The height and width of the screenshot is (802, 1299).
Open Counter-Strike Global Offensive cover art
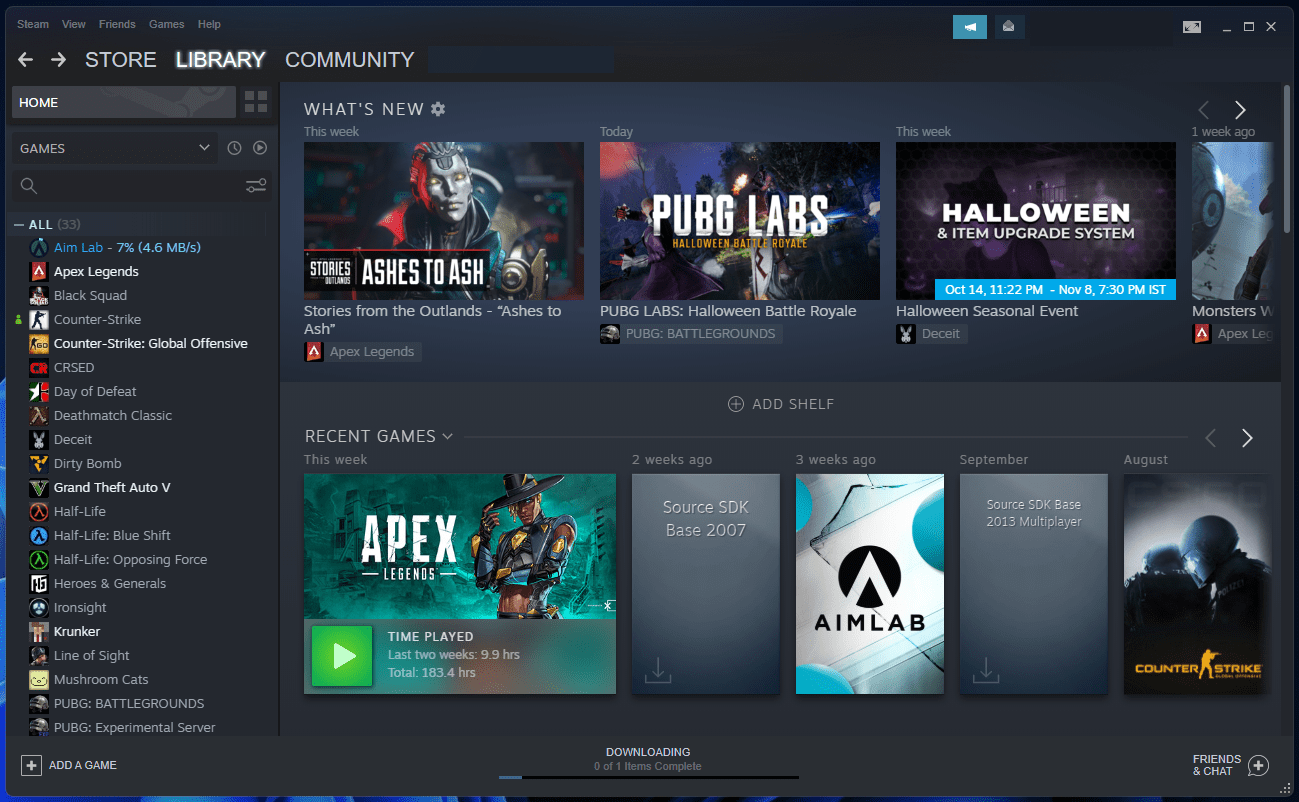click(x=1198, y=584)
